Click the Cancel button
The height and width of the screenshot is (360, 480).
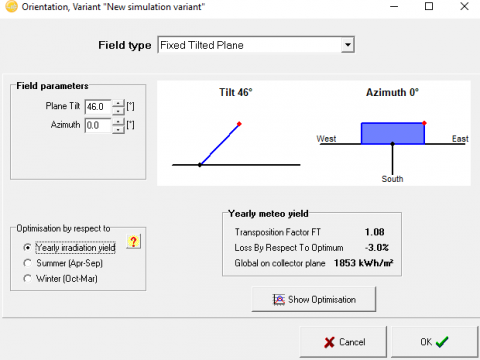coord(343,342)
